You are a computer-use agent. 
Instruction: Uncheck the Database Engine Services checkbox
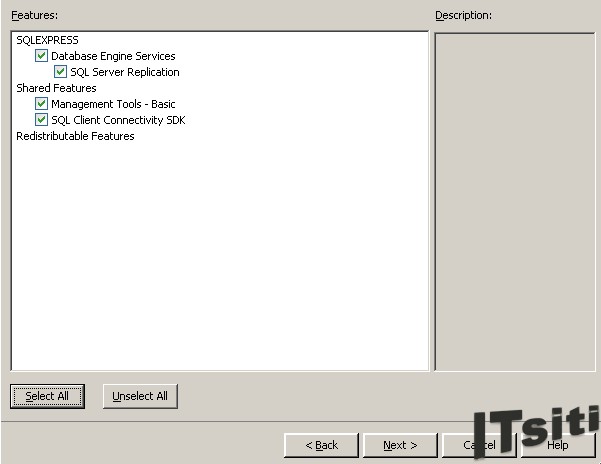(41, 56)
